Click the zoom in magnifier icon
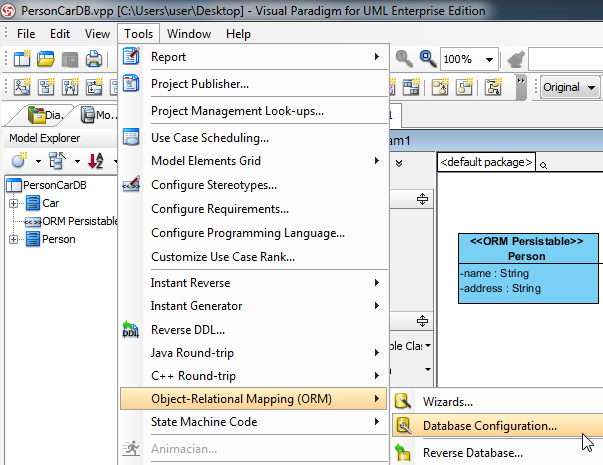 [x=428, y=59]
